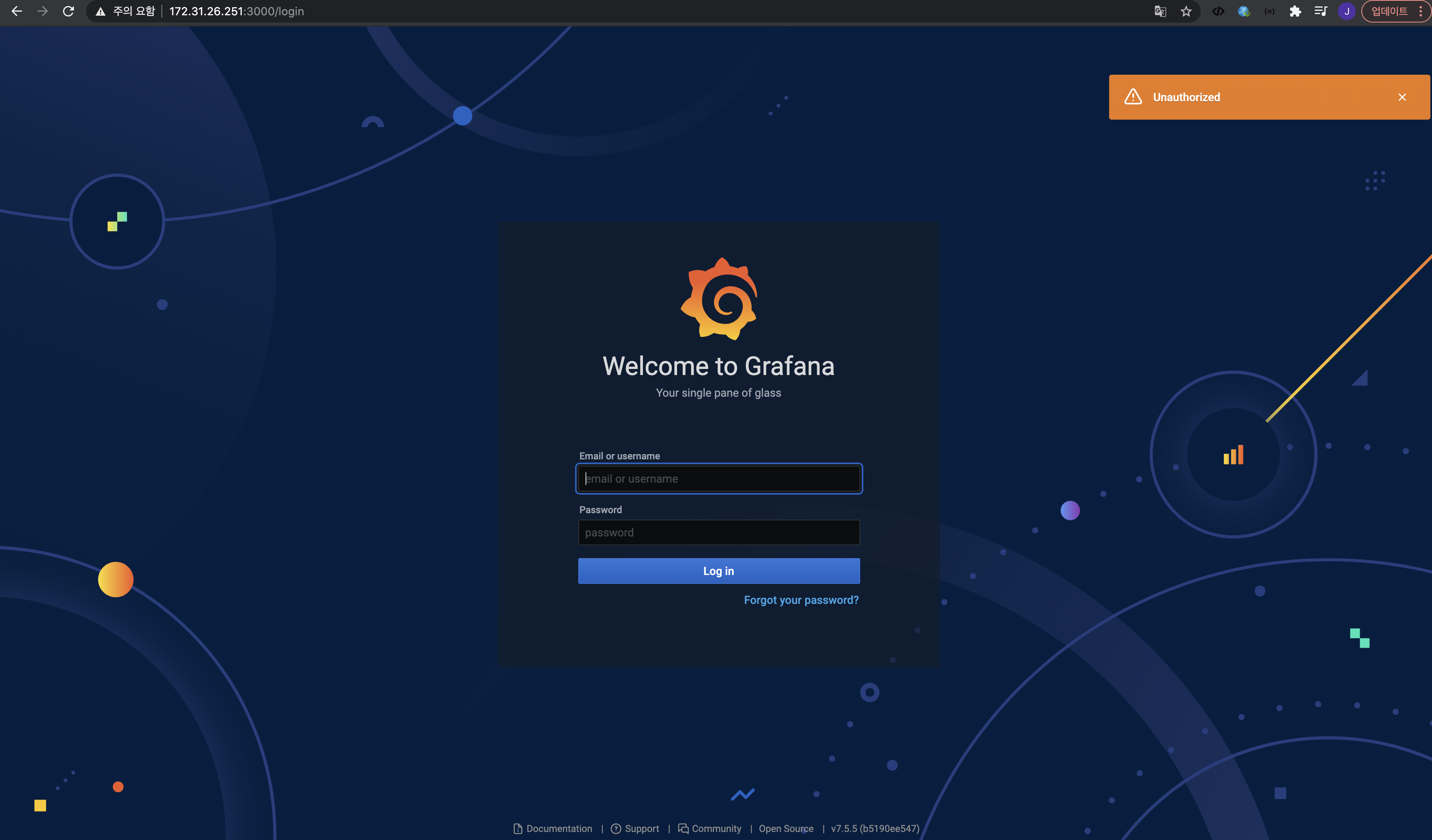Click the browser update button
1432x840 pixels.
point(1389,11)
